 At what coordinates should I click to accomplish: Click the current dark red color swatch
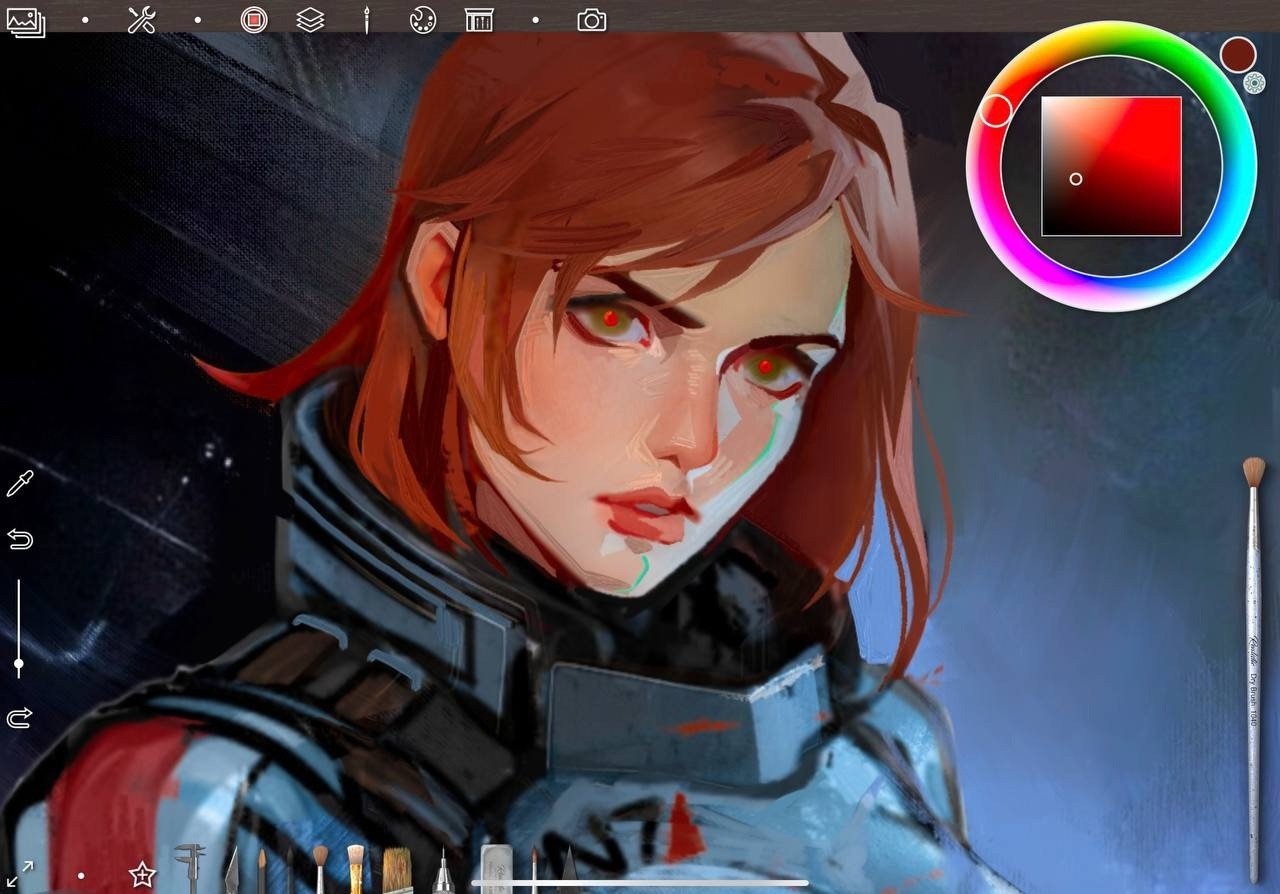coord(1237,54)
